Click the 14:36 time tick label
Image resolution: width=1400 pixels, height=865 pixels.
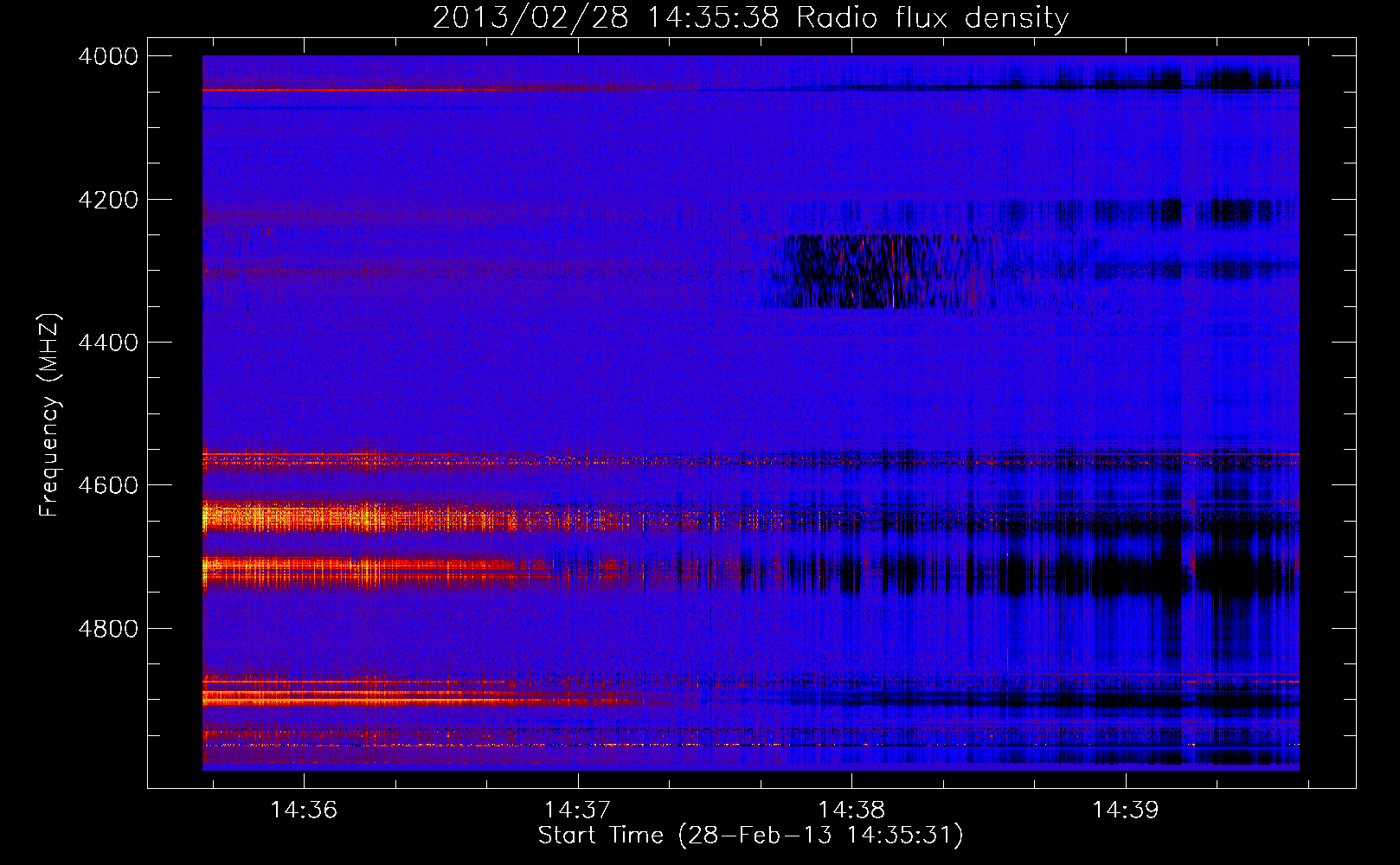coord(304,811)
